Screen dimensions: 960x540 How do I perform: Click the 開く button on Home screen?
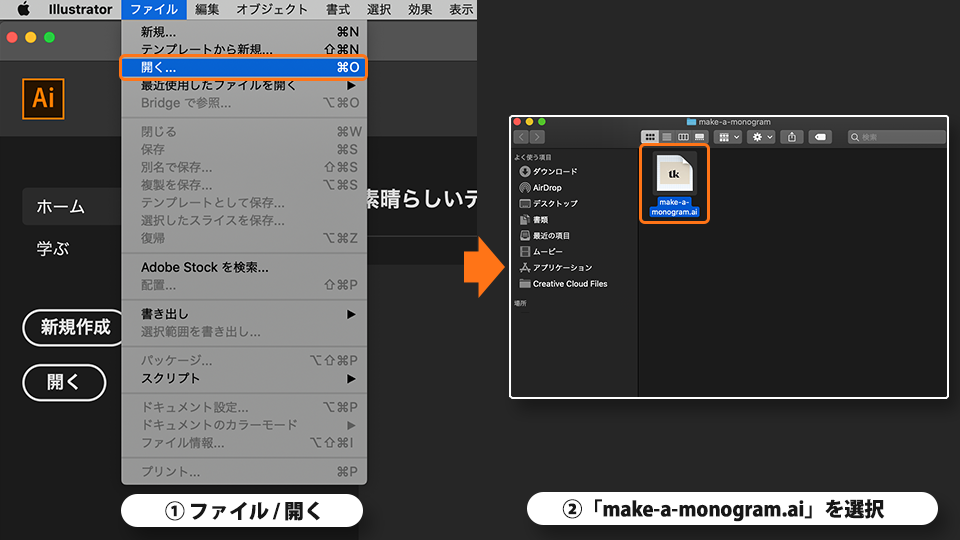point(64,383)
